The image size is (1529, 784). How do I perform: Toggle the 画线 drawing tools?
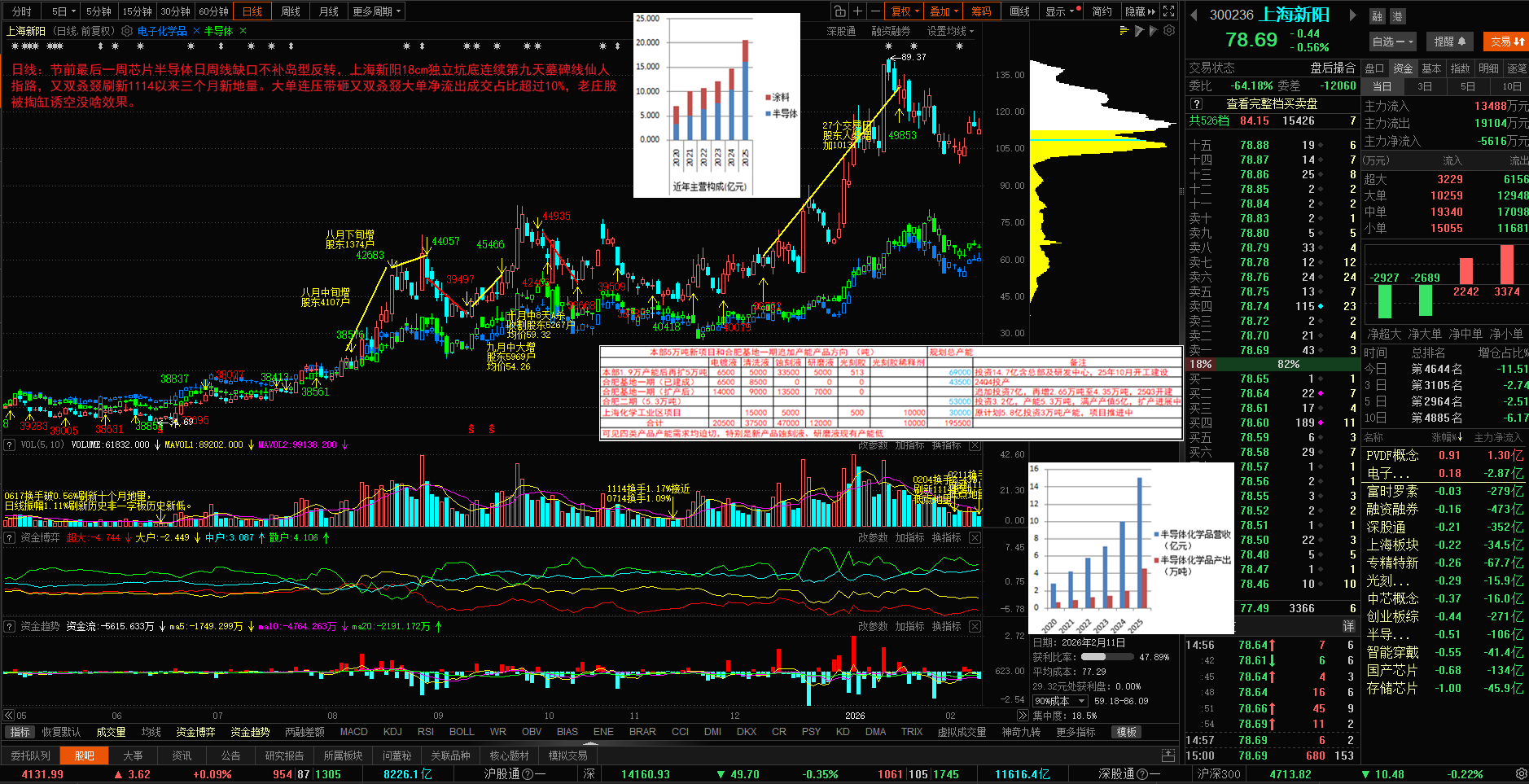[x=1019, y=11]
